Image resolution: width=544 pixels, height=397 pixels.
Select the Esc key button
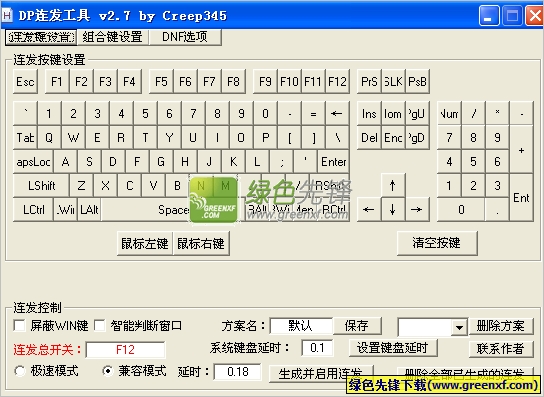25,82
